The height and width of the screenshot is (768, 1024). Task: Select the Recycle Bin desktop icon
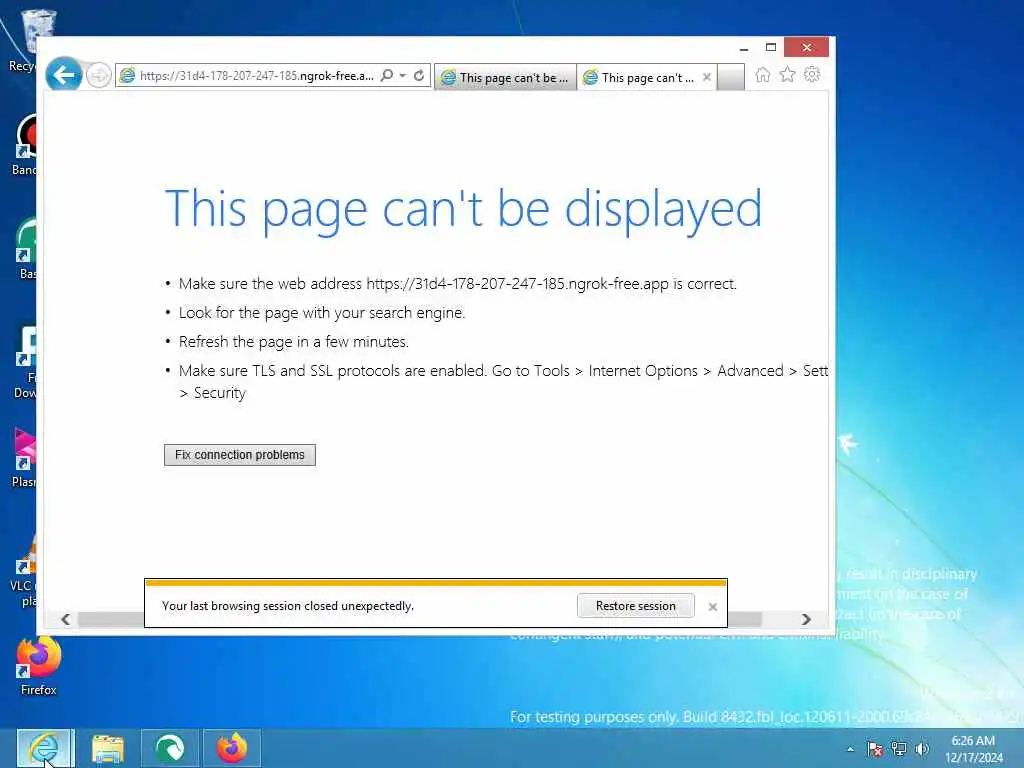[x=26, y=40]
